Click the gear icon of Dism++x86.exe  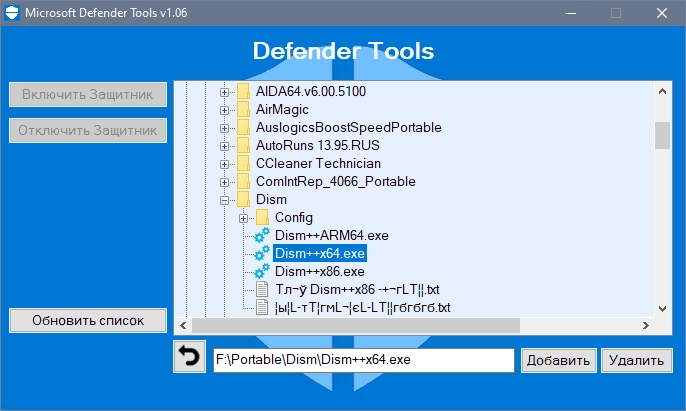(x=262, y=271)
